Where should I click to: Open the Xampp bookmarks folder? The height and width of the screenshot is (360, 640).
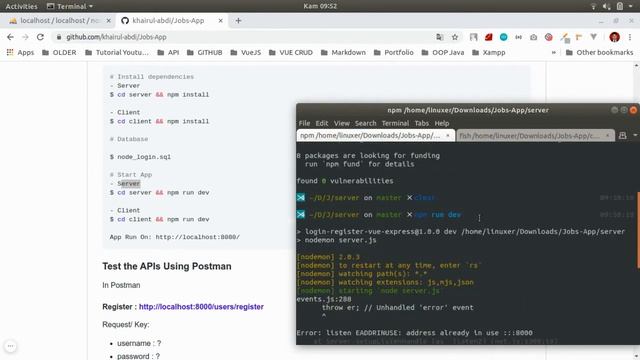point(489,53)
